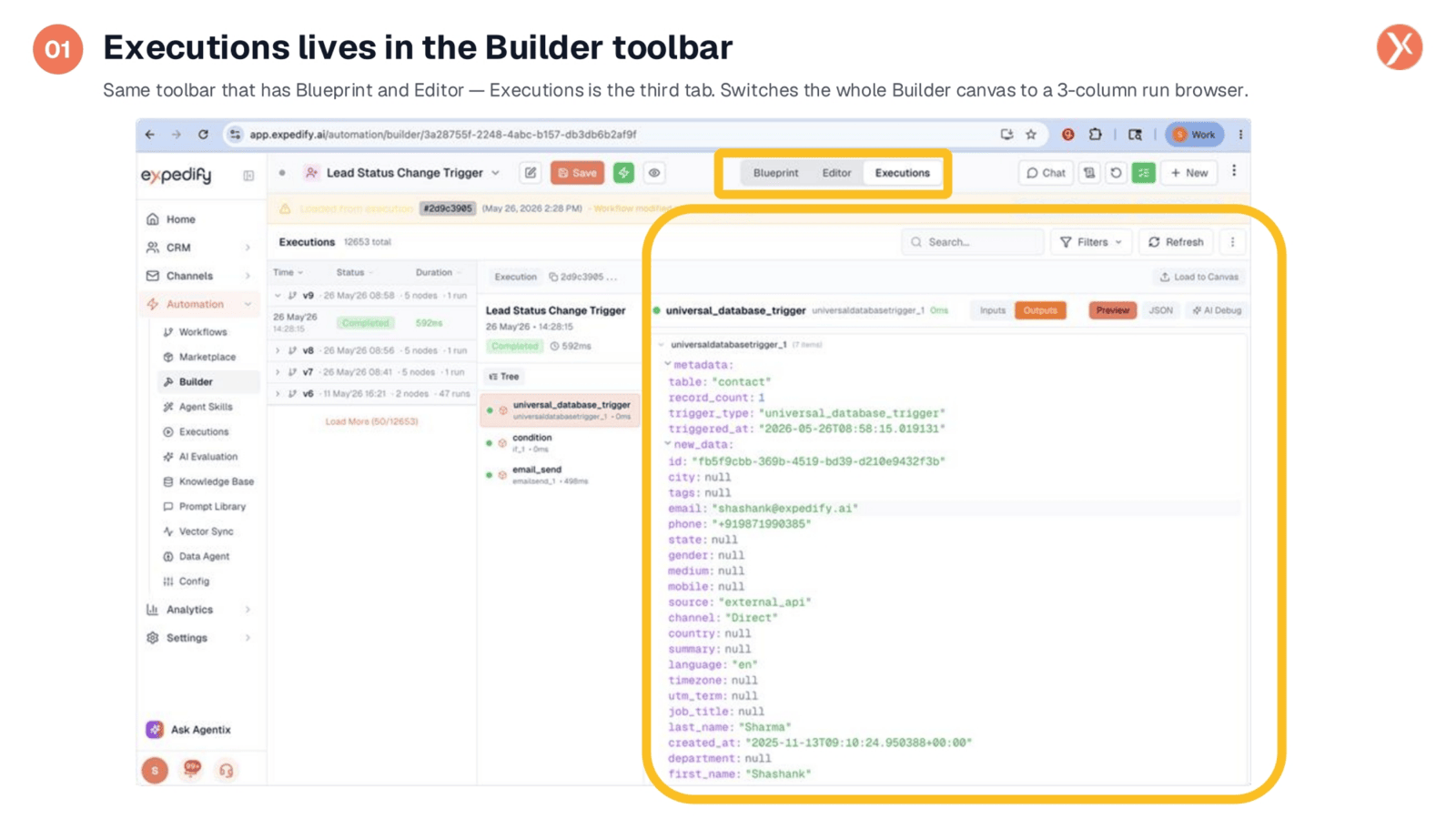The image size is (1456, 819).
Task: Collapse the metadata section in the output
Action: pyautogui.click(x=667, y=364)
